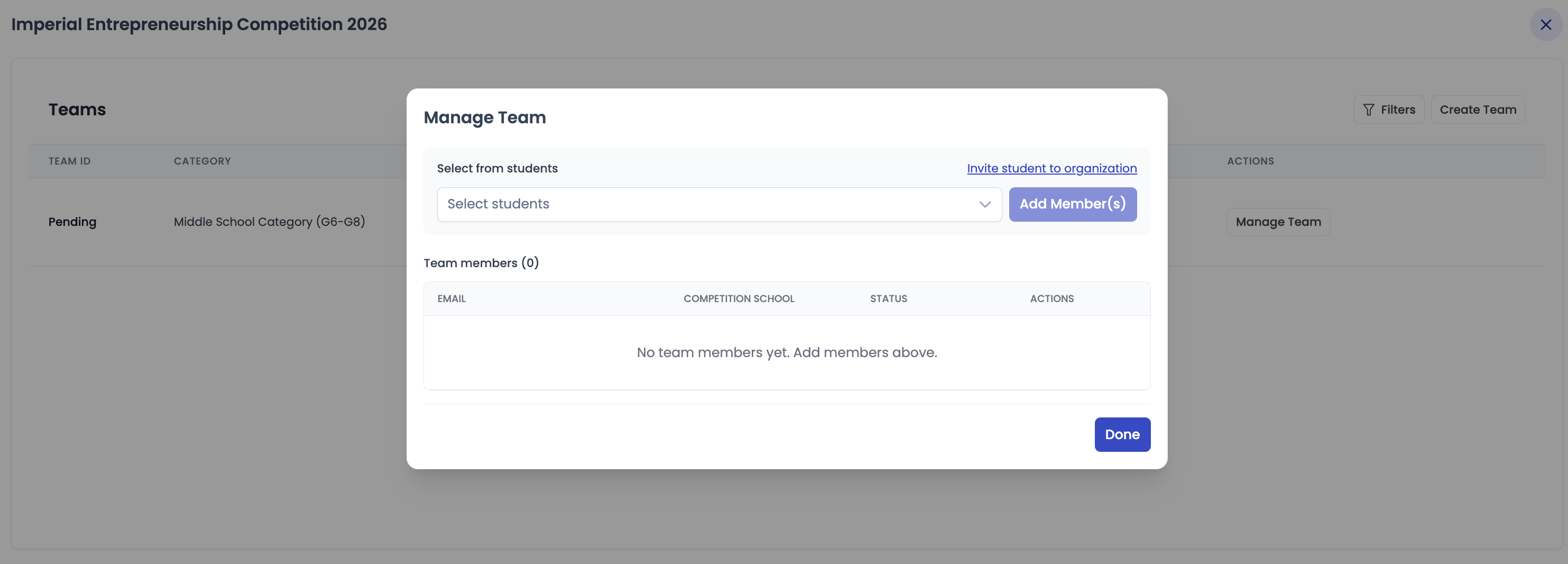The height and width of the screenshot is (564, 1568).
Task: Click Imperial Entrepreneurship Competition 2026 title
Action: click(x=199, y=24)
